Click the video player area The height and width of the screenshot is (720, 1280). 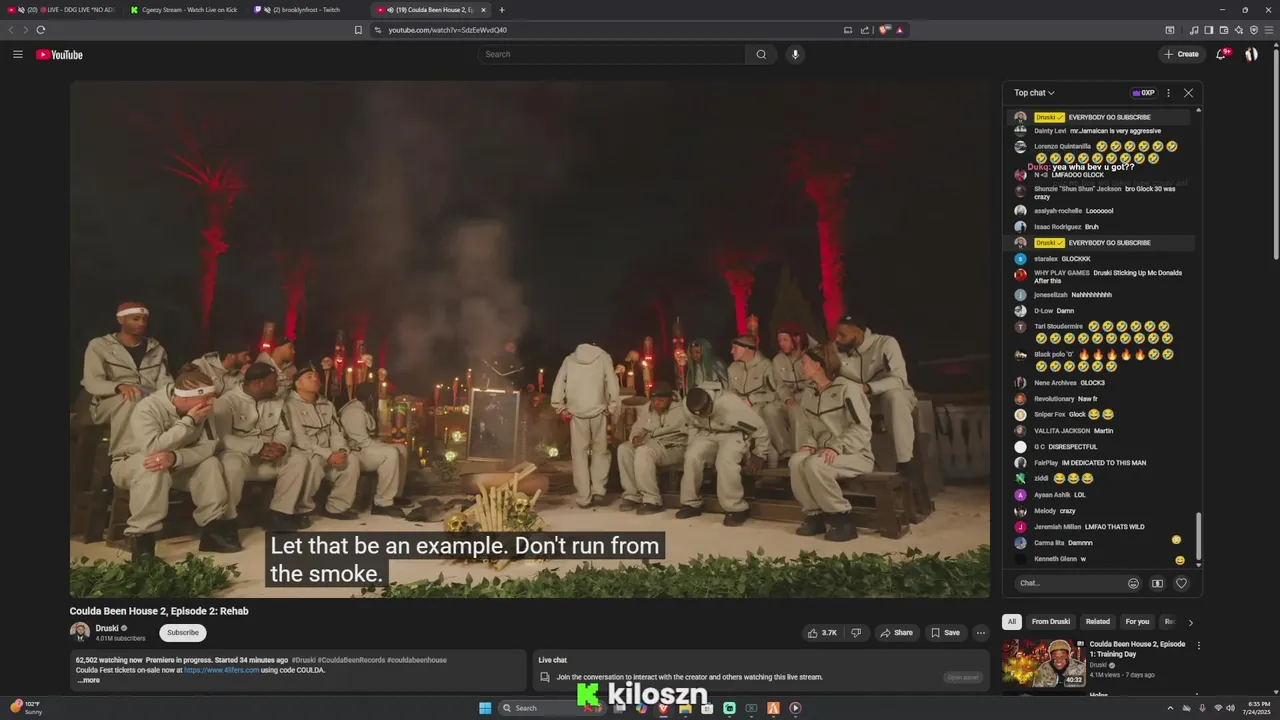[x=530, y=340]
